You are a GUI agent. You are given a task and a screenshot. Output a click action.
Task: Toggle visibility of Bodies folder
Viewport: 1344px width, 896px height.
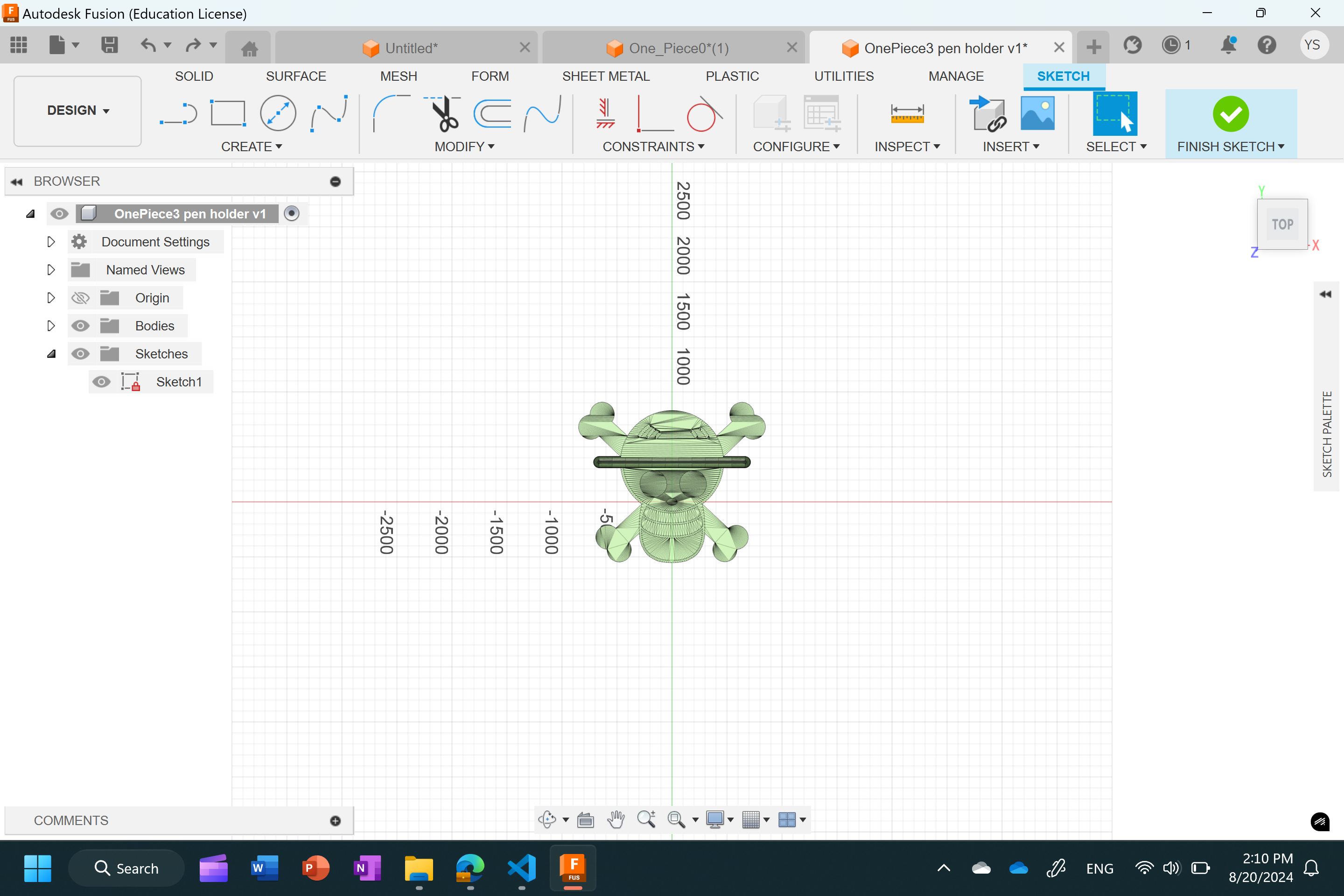[x=80, y=325]
